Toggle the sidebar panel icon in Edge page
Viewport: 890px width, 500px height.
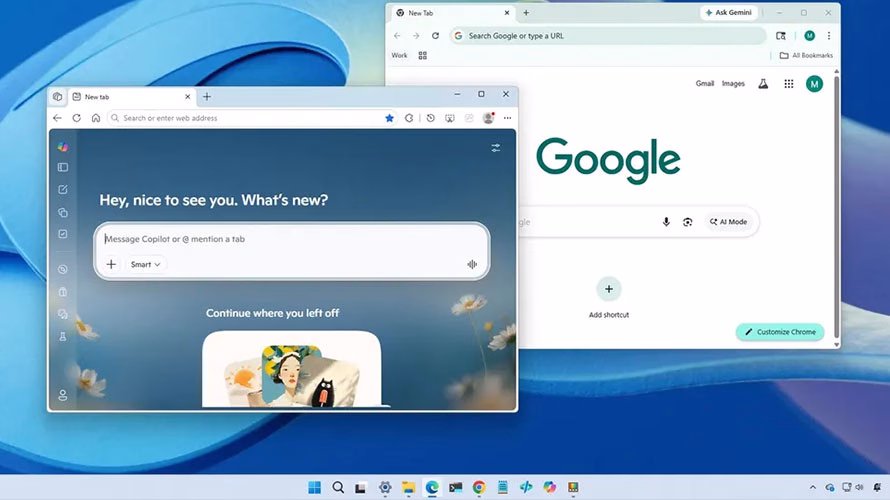63,167
